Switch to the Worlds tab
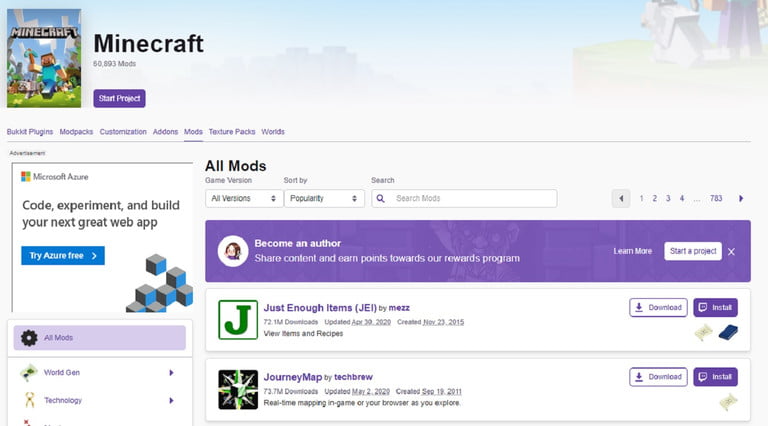The height and width of the screenshot is (426, 768). [x=273, y=132]
